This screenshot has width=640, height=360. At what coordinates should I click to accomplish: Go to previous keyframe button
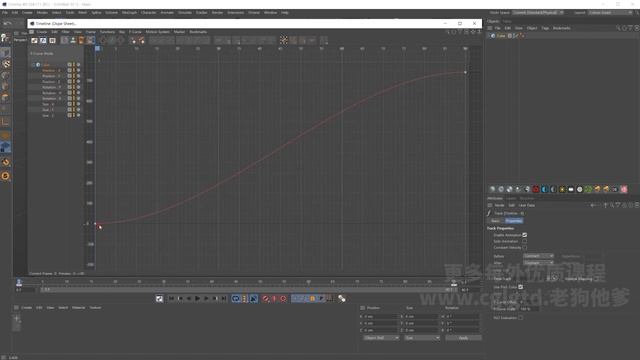(180, 299)
